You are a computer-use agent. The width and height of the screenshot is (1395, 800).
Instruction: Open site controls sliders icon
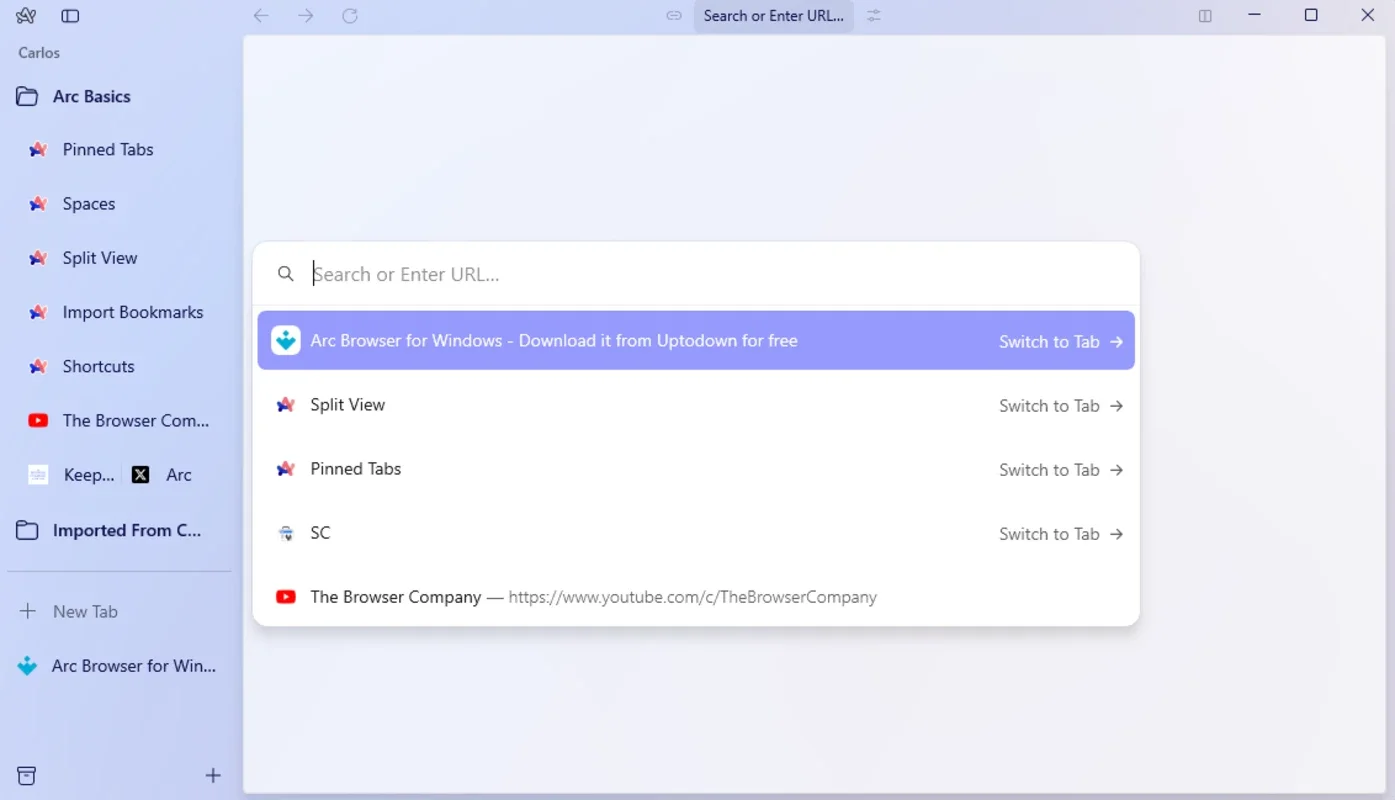click(874, 16)
